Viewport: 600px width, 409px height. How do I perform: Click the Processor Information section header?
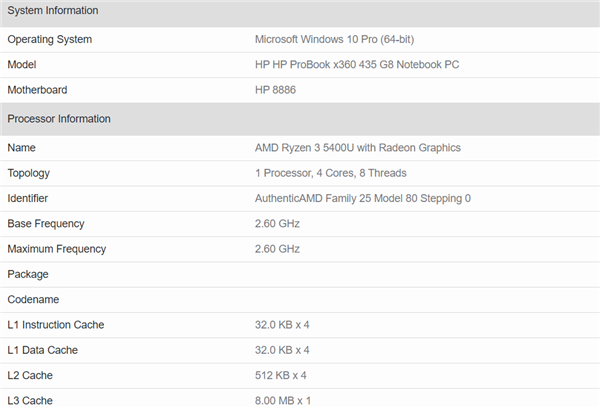coord(59,118)
